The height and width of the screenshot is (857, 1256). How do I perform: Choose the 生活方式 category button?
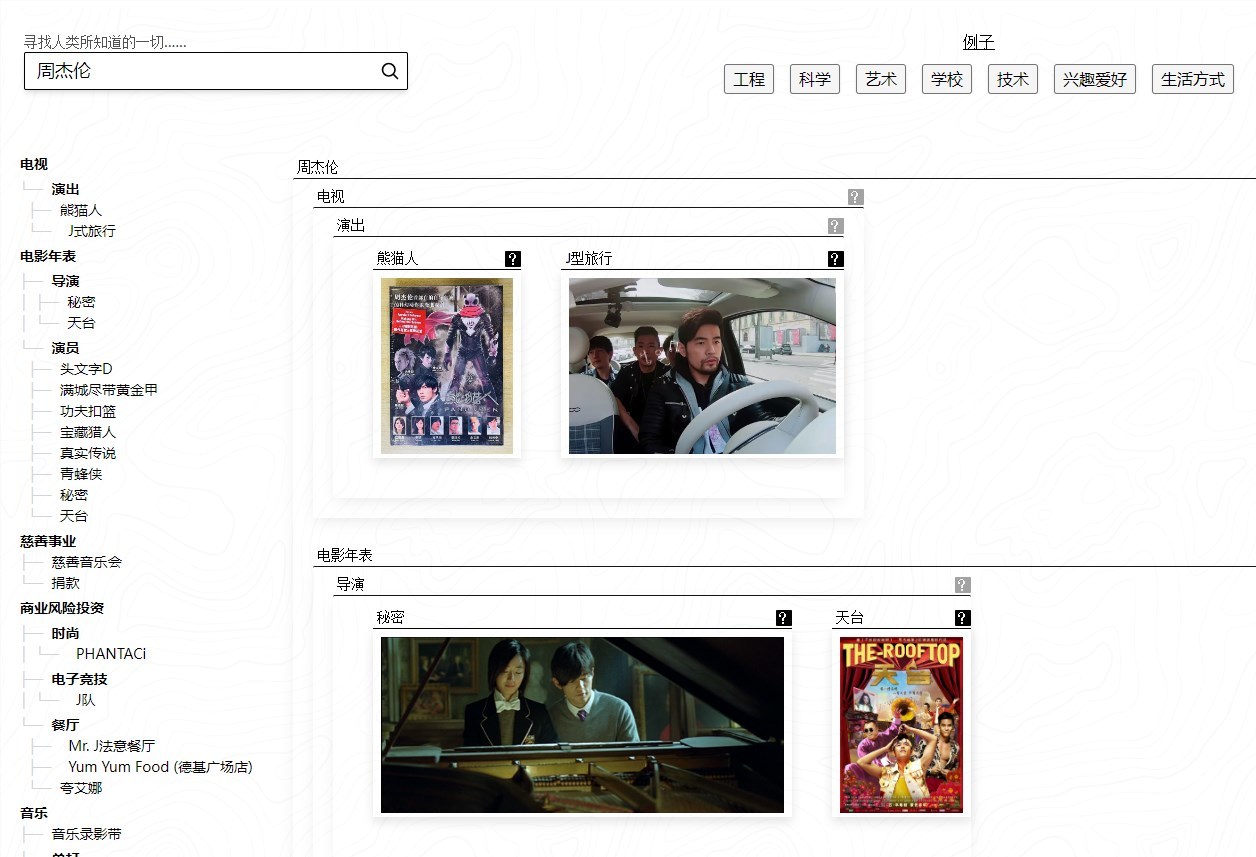click(x=1193, y=79)
